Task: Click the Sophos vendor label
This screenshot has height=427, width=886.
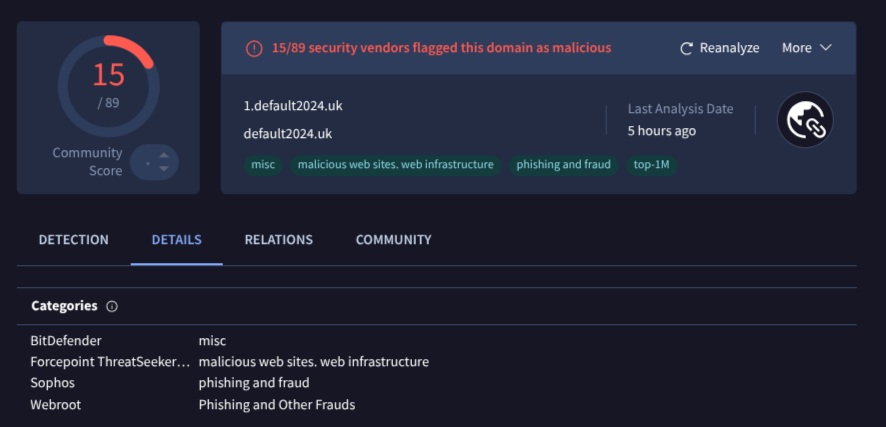Action: (x=53, y=383)
